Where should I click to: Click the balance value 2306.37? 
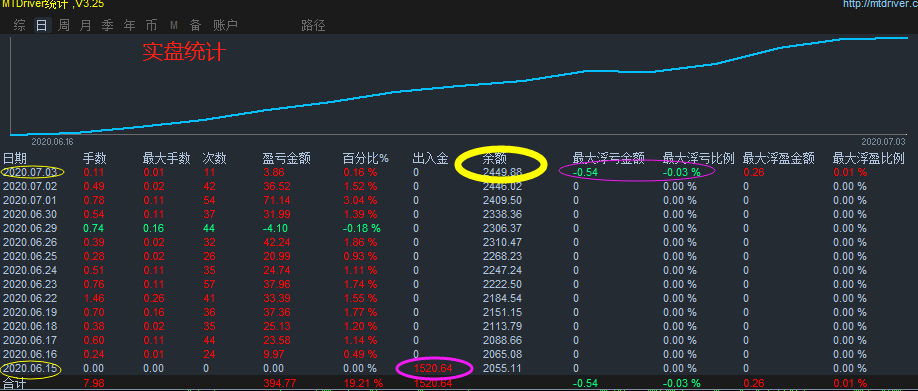coord(502,228)
